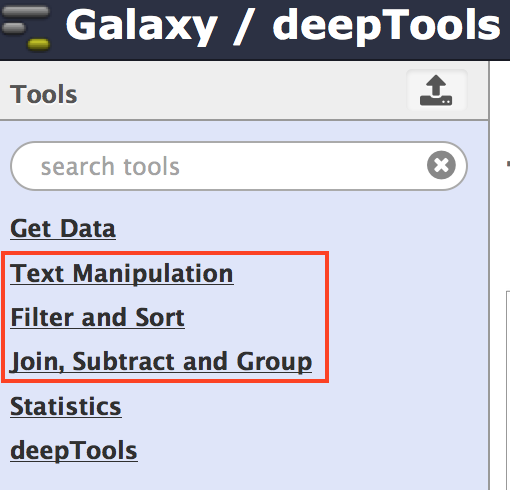Choose the Statistics link below the red box
This screenshot has width=510, height=490.
tap(66, 406)
